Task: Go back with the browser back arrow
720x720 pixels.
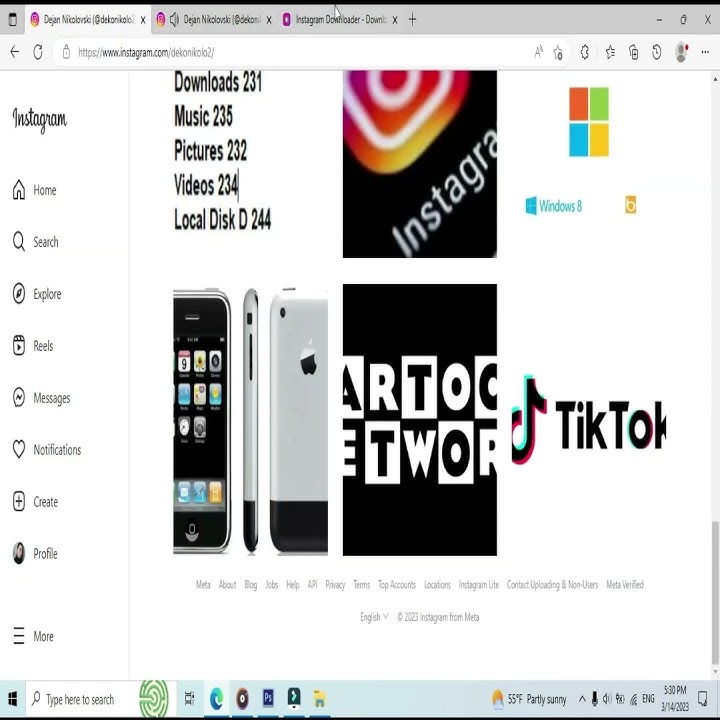Action: point(15,52)
